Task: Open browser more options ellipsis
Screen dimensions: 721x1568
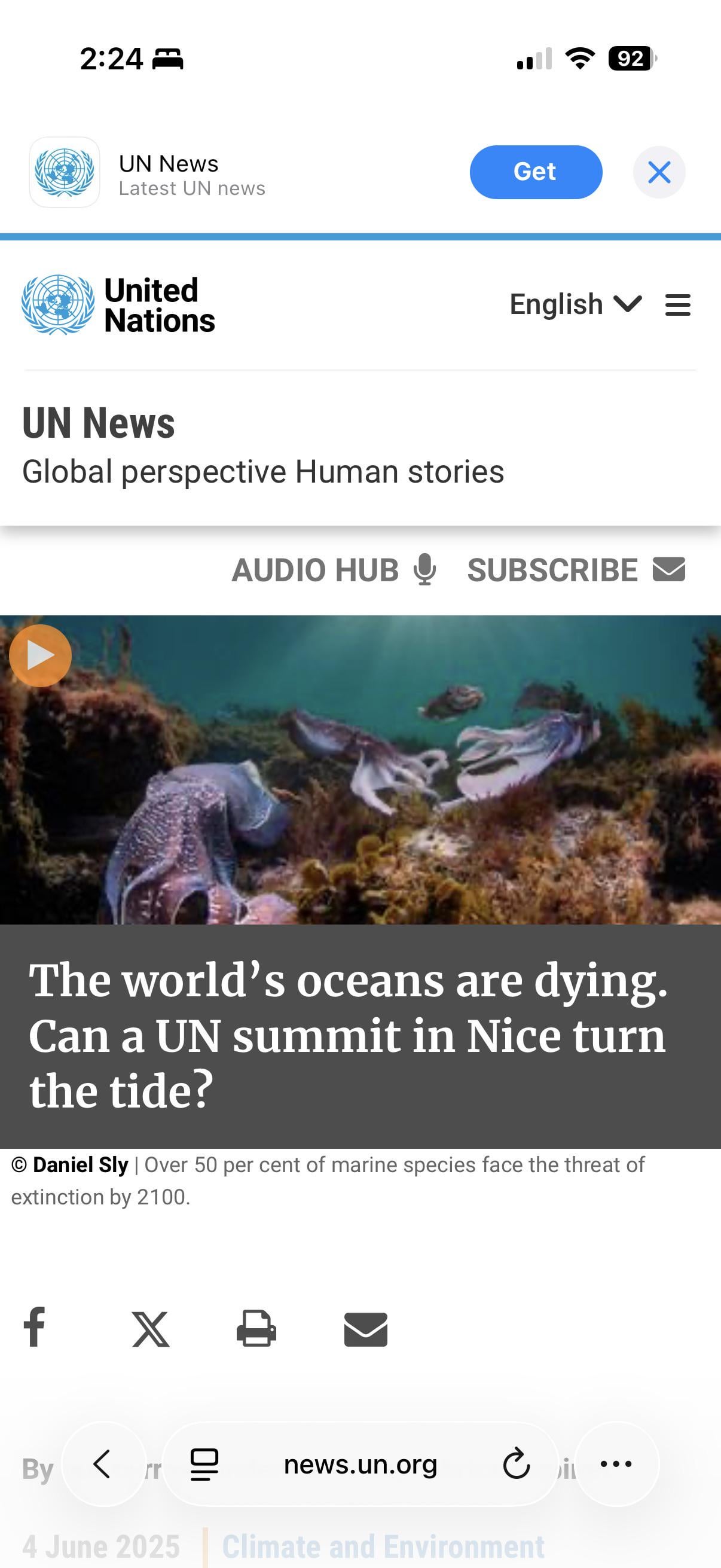Action: (x=616, y=1464)
